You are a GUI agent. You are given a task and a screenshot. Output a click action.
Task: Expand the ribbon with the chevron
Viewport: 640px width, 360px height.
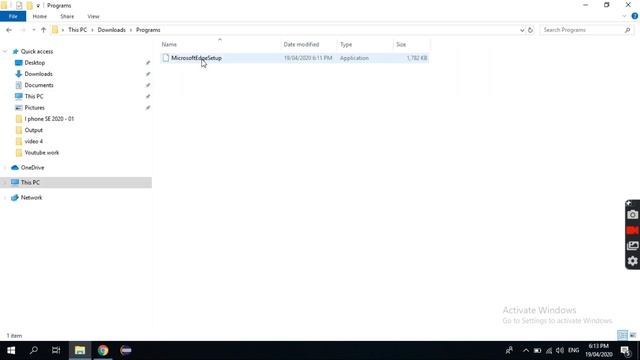[624, 16]
